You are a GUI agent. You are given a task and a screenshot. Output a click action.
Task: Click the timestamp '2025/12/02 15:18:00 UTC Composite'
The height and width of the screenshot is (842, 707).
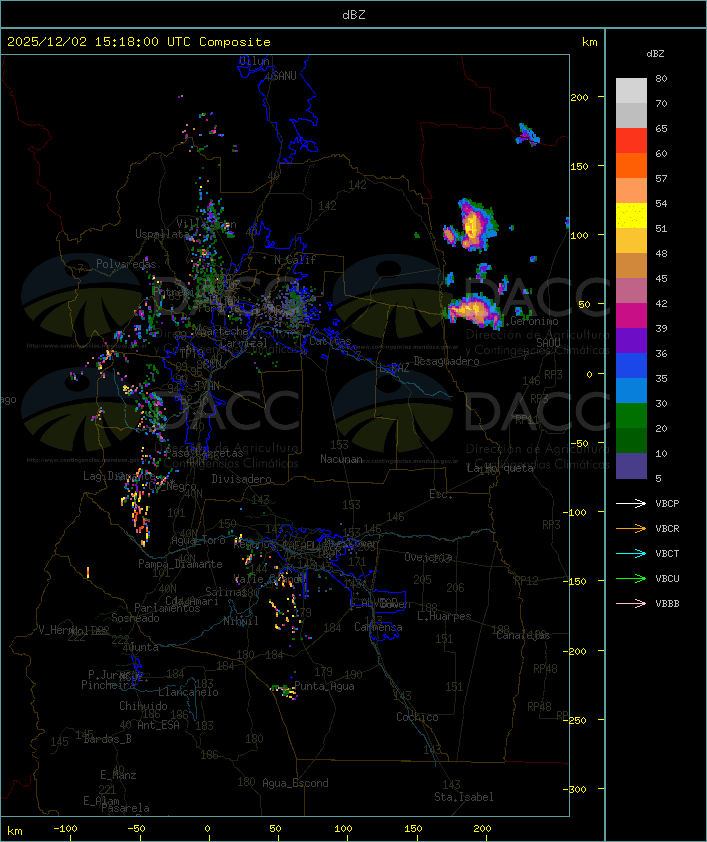point(139,41)
